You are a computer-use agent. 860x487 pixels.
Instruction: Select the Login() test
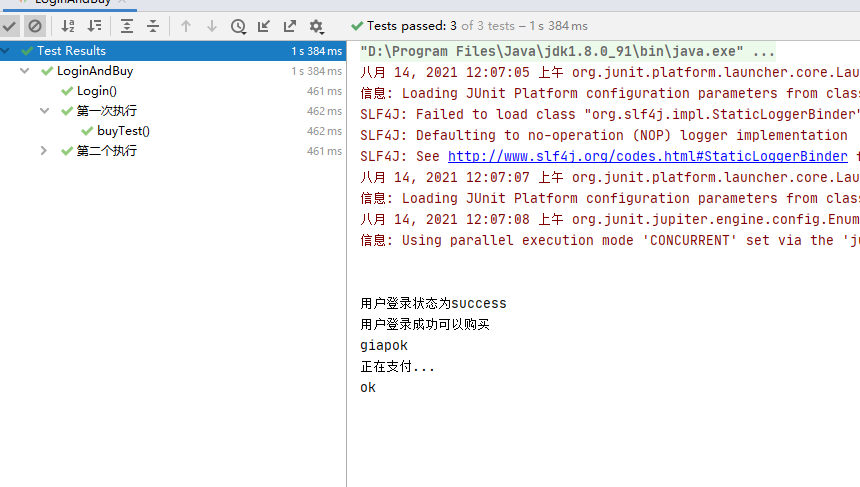coord(97,91)
